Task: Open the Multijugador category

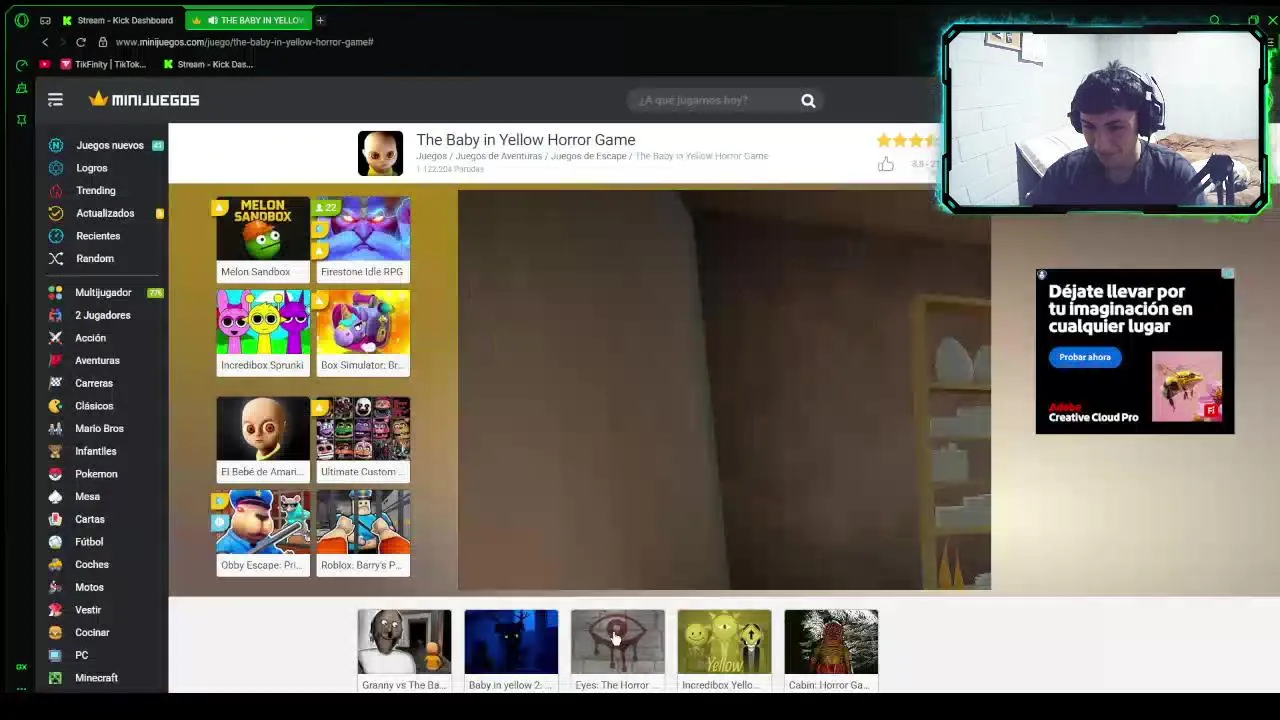Action: 102,293
